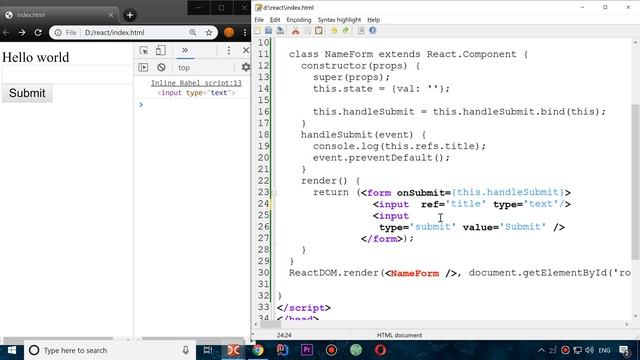Activate DevTools inspect element picker
Image resolution: width=640 pixels, height=360 pixels.
(144, 50)
